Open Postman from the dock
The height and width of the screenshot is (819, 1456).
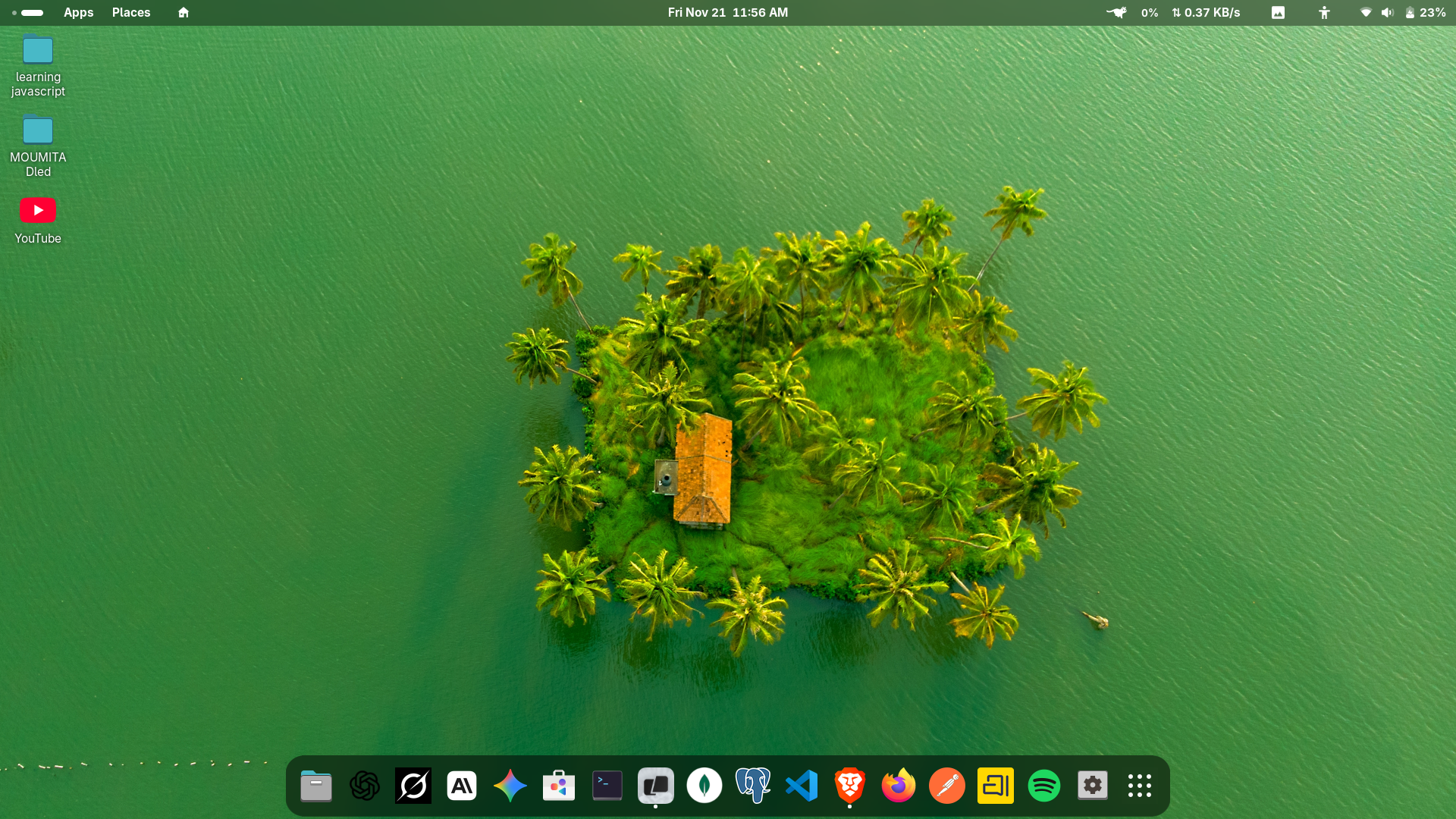click(947, 786)
